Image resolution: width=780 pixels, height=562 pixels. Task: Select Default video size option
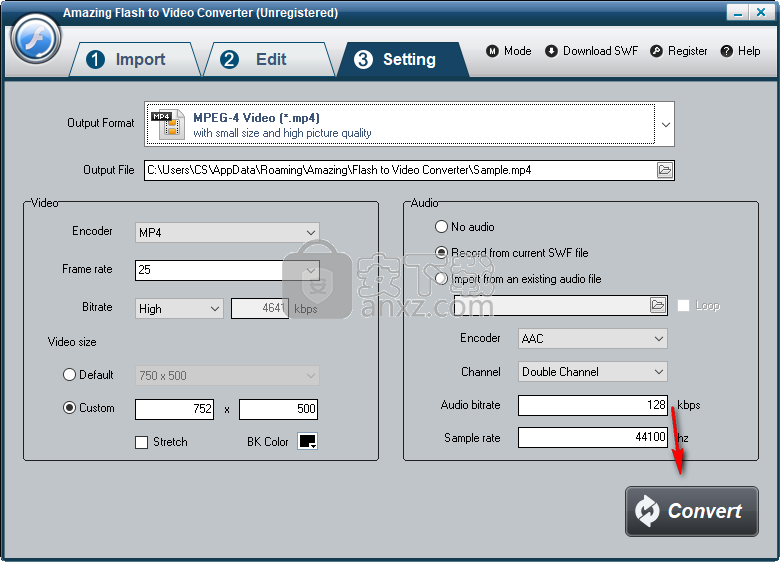pos(69,375)
